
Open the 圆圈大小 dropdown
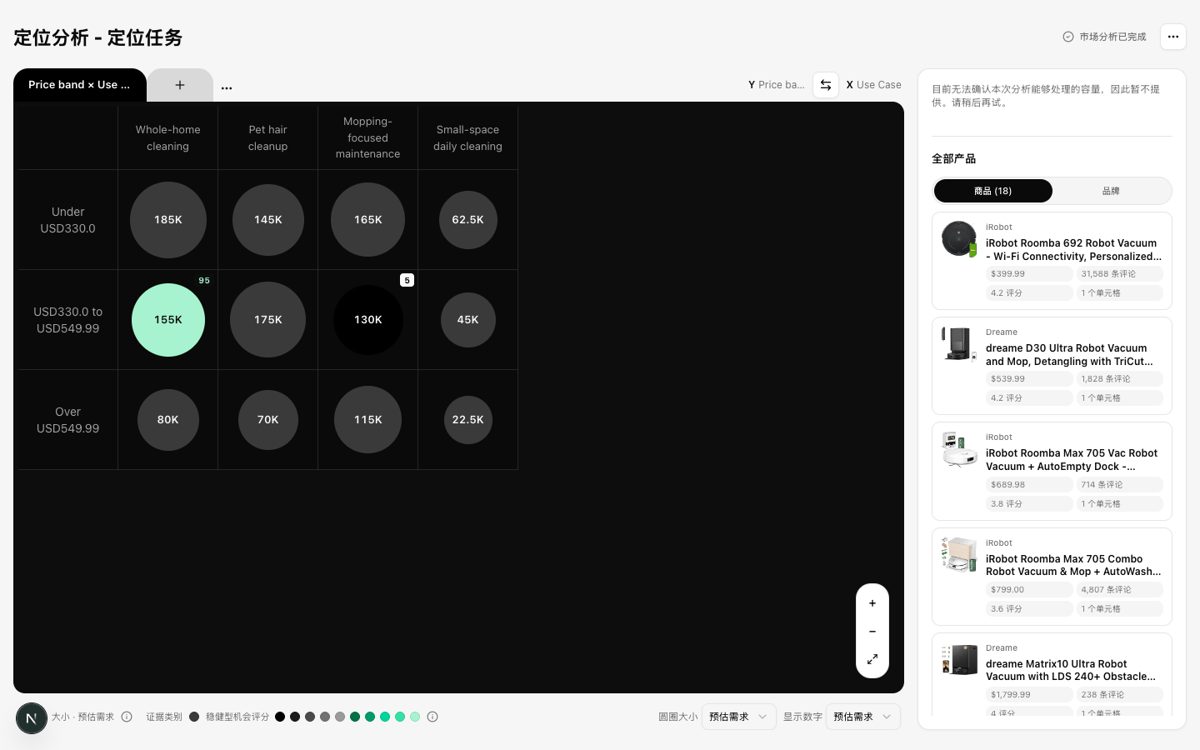[739, 717]
